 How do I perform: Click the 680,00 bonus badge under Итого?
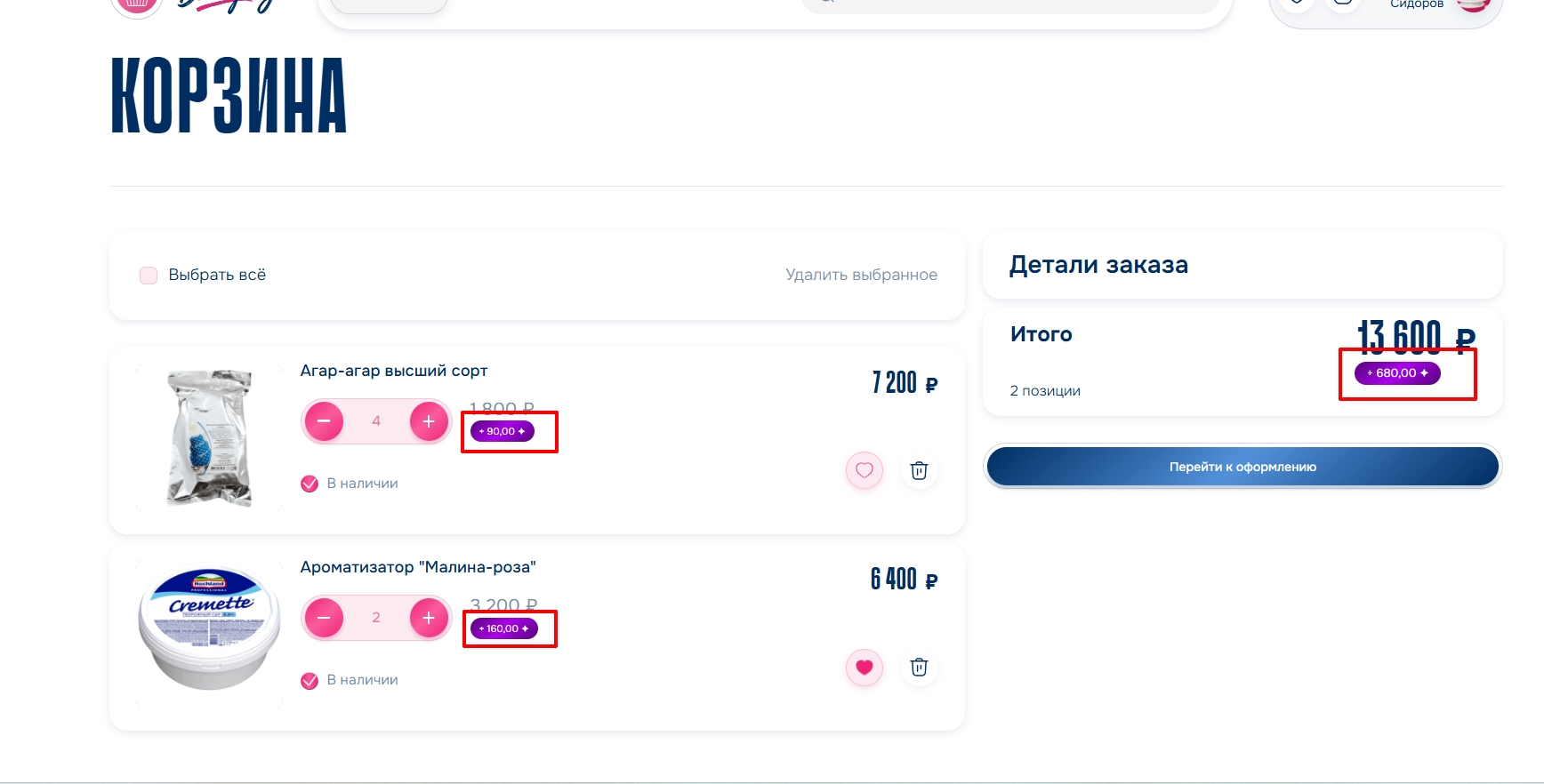(x=1397, y=373)
